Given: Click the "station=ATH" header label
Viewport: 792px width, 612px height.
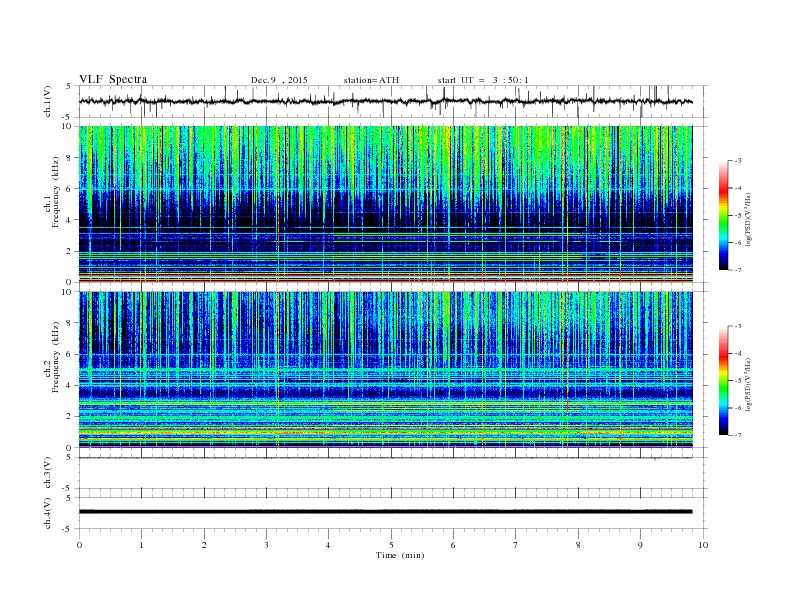Looking at the screenshot, I should [371, 80].
